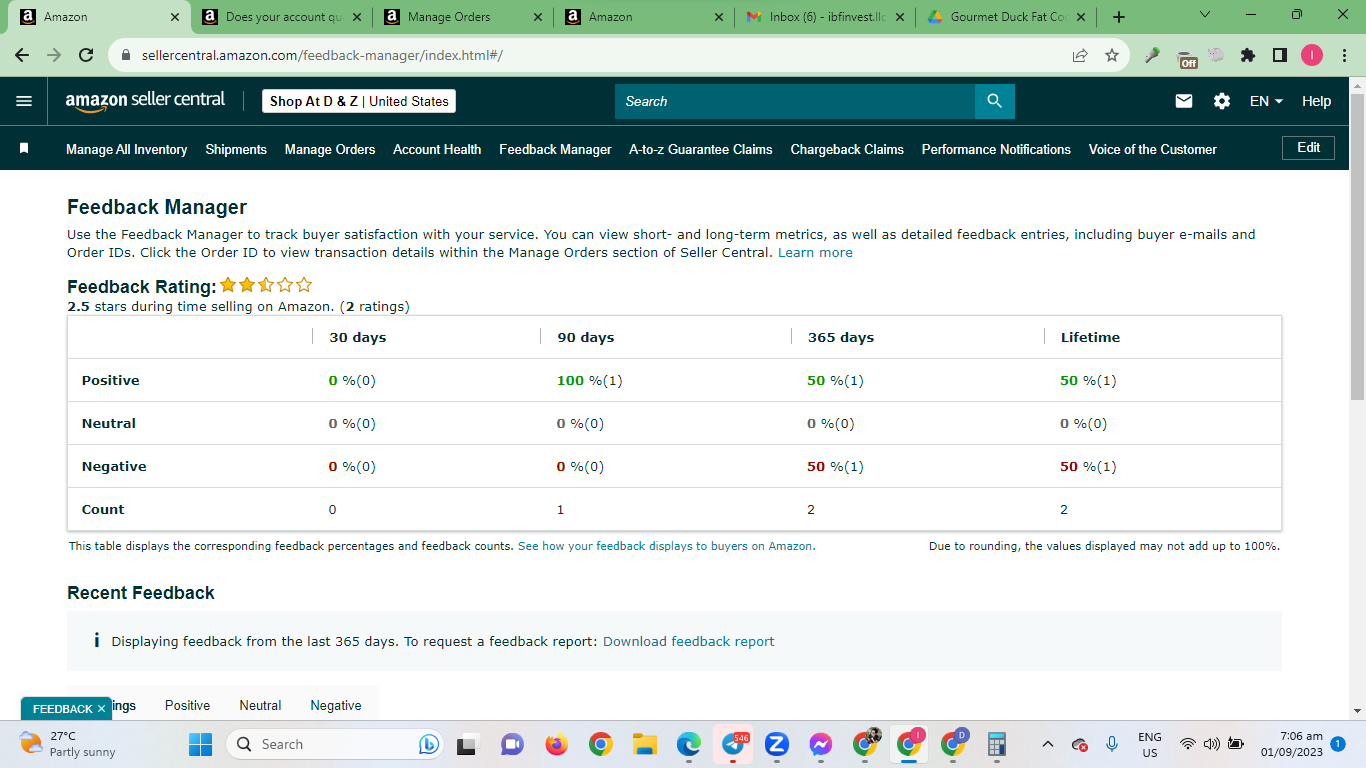Click the Amazon Seller Central logo
Viewport: 1366px width, 768px height.
pos(145,101)
